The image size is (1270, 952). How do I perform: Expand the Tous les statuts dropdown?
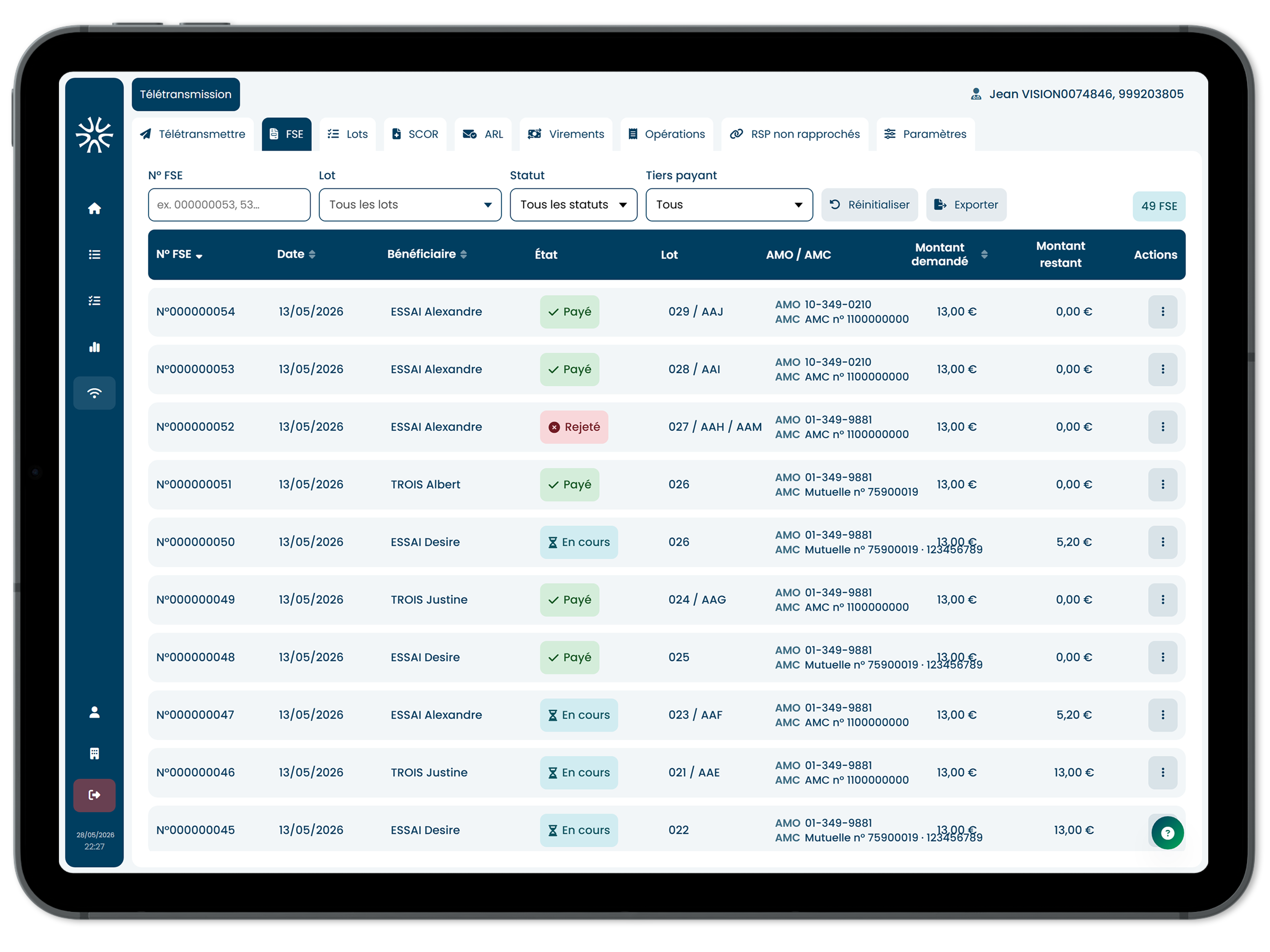pyautogui.click(x=573, y=205)
